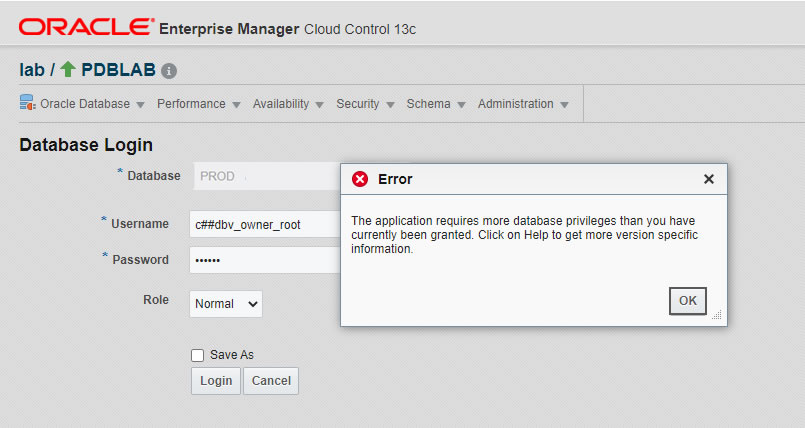The width and height of the screenshot is (805, 428).
Task: Open the Administration menu
Action: click(523, 104)
